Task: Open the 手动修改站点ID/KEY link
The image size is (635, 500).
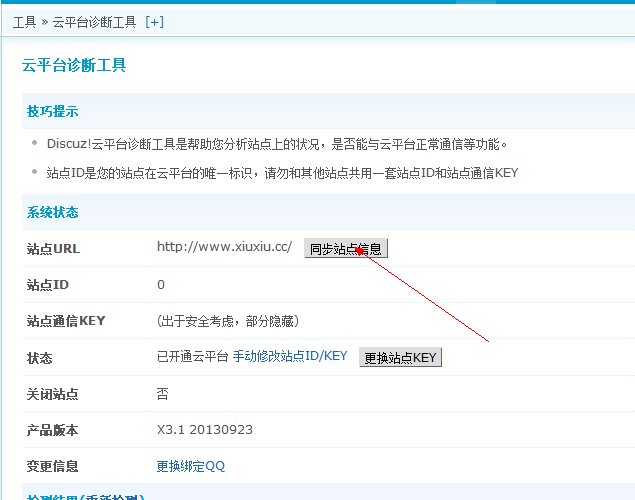Action: [x=290, y=356]
